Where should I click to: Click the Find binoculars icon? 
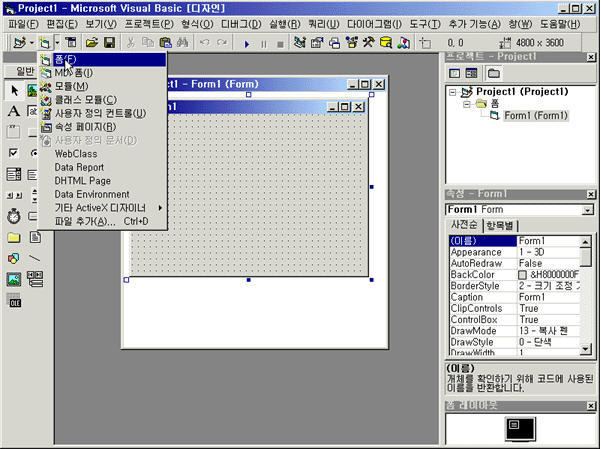pyautogui.click(x=182, y=43)
